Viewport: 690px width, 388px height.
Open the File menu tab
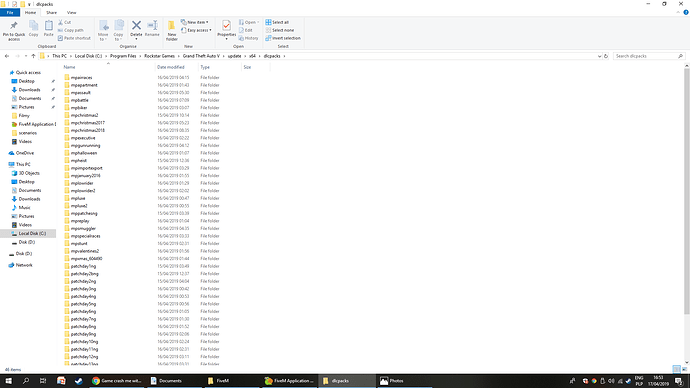click(x=10, y=12)
